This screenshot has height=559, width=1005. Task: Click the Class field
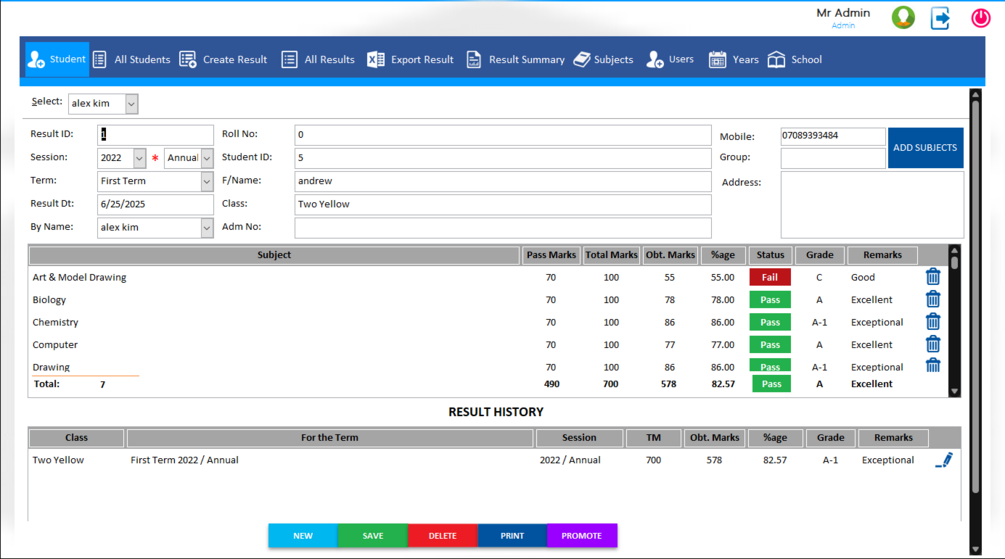[x=502, y=204]
